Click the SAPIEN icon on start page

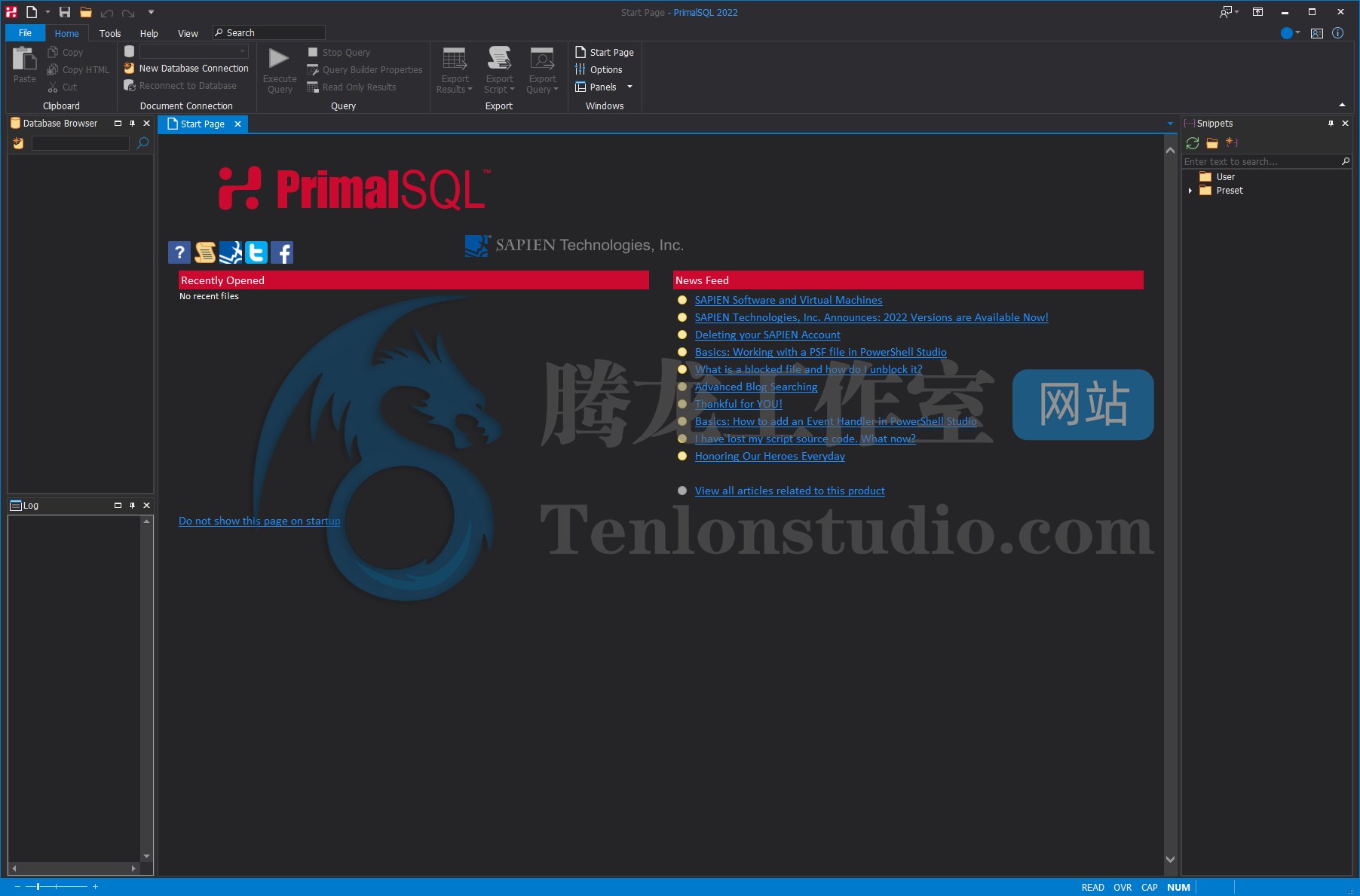pos(230,252)
